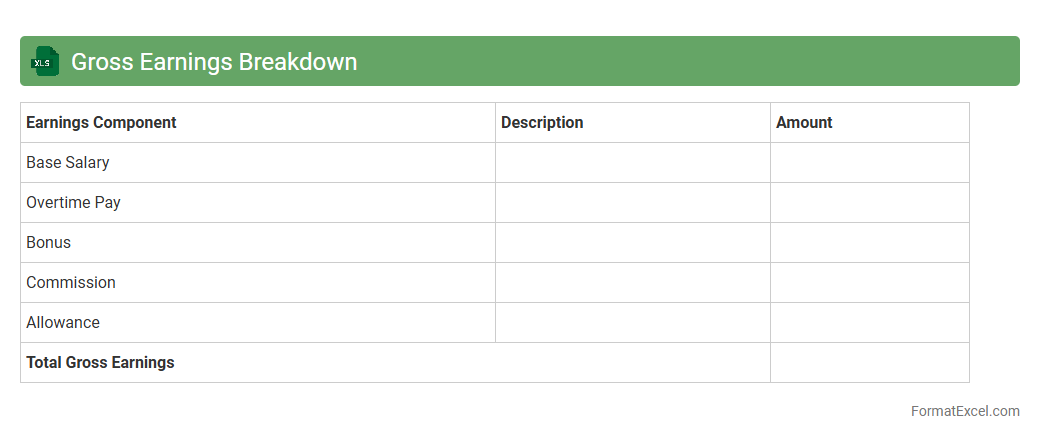Click the Gross Earnings Breakdown title

coord(214,62)
